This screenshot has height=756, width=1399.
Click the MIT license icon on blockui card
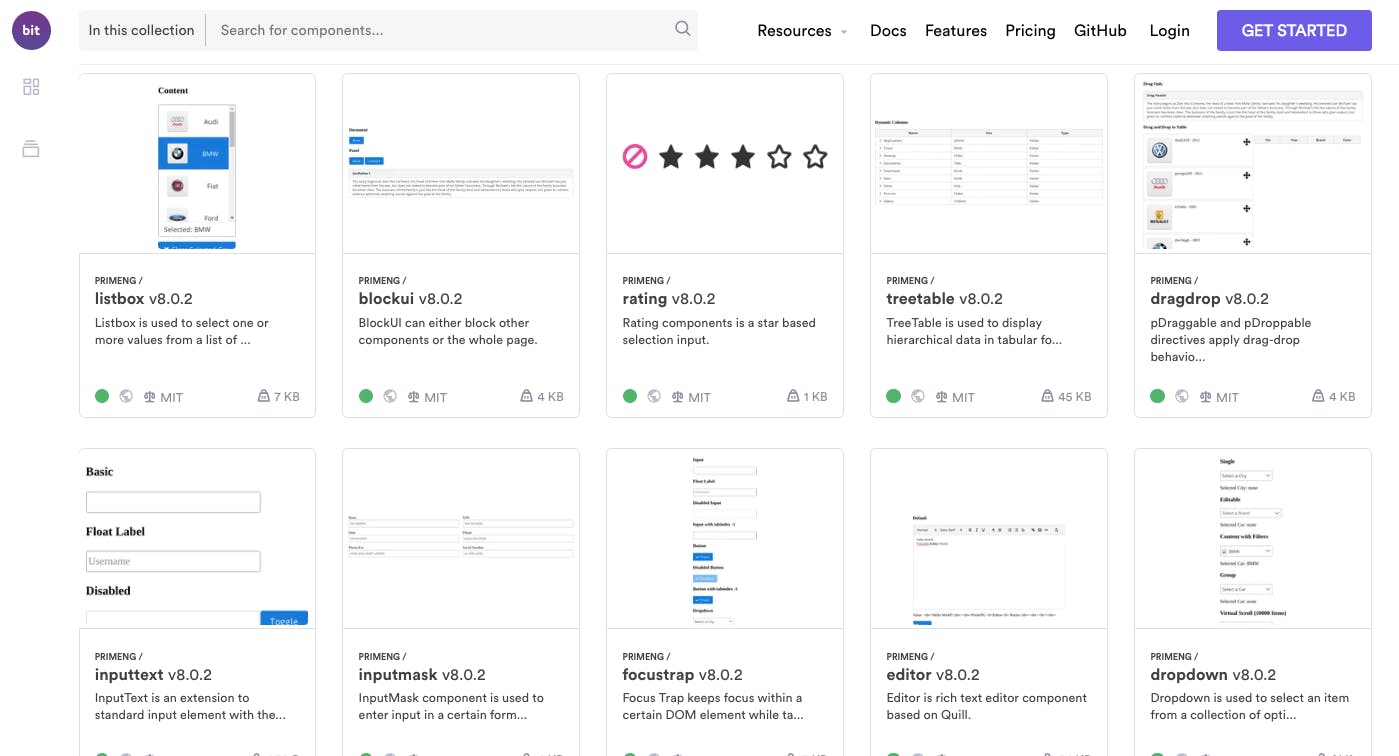coord(414,397)
